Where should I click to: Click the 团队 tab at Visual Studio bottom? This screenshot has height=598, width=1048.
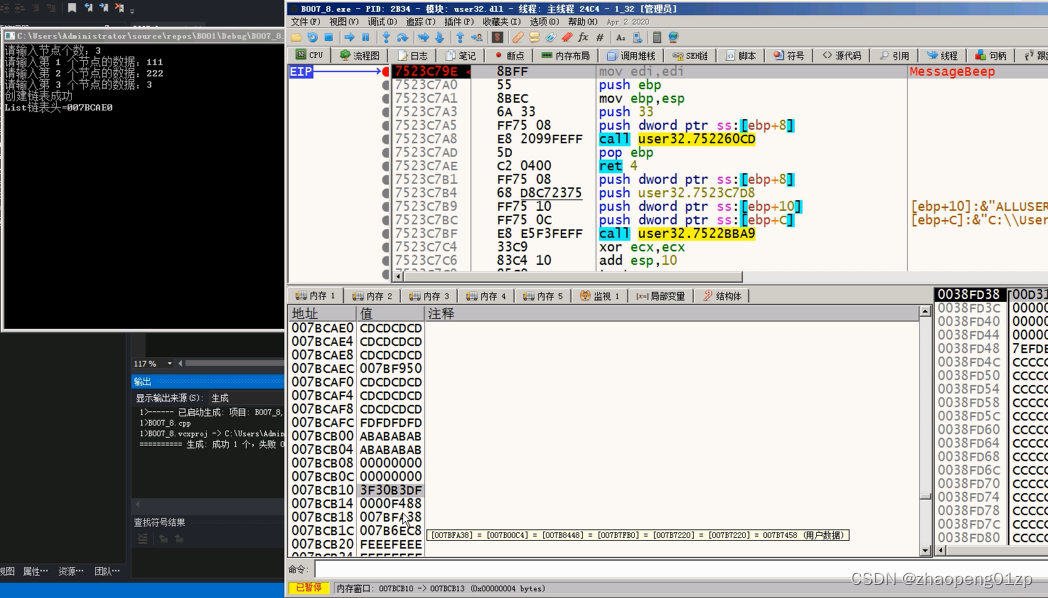point(107,571)
